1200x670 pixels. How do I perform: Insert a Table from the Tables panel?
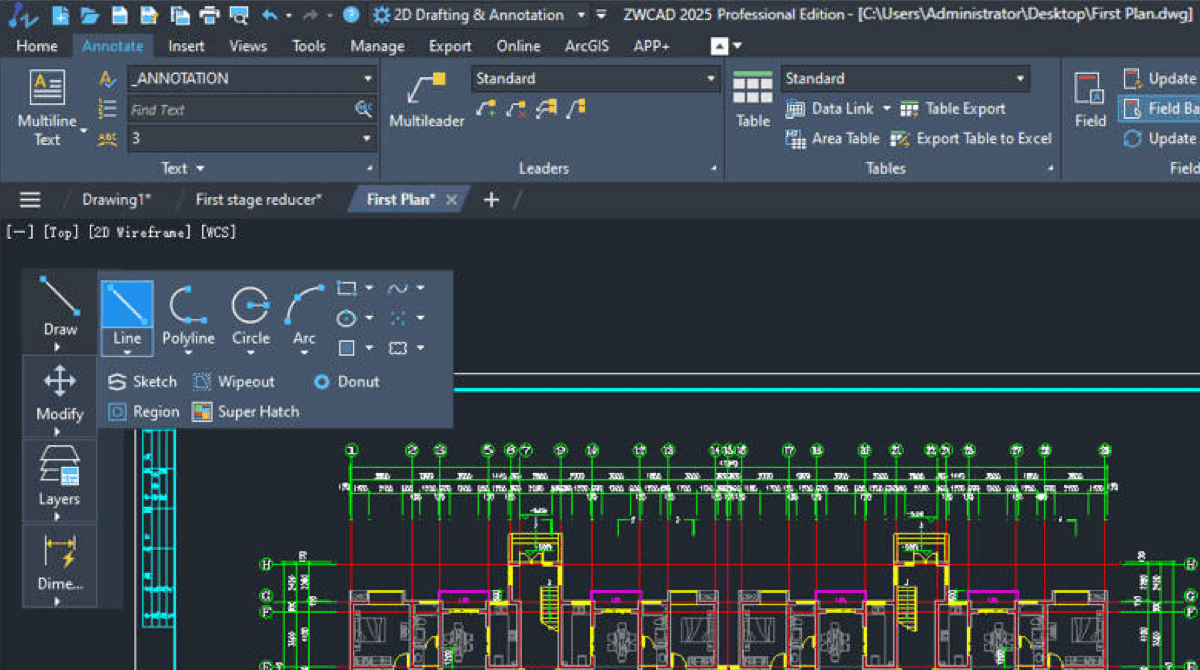753,100
